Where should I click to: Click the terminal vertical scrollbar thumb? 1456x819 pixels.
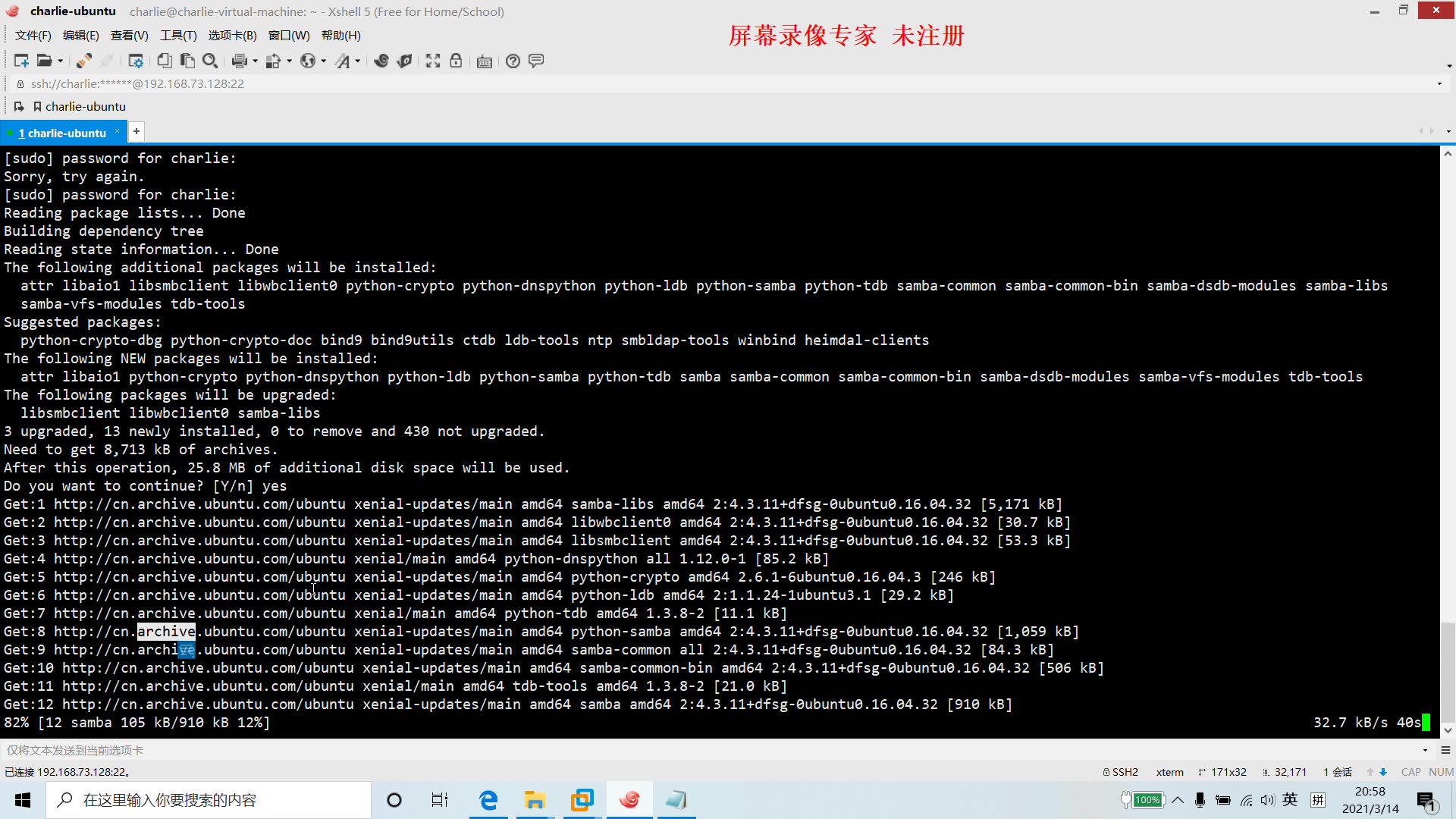tap(1448, 671)
